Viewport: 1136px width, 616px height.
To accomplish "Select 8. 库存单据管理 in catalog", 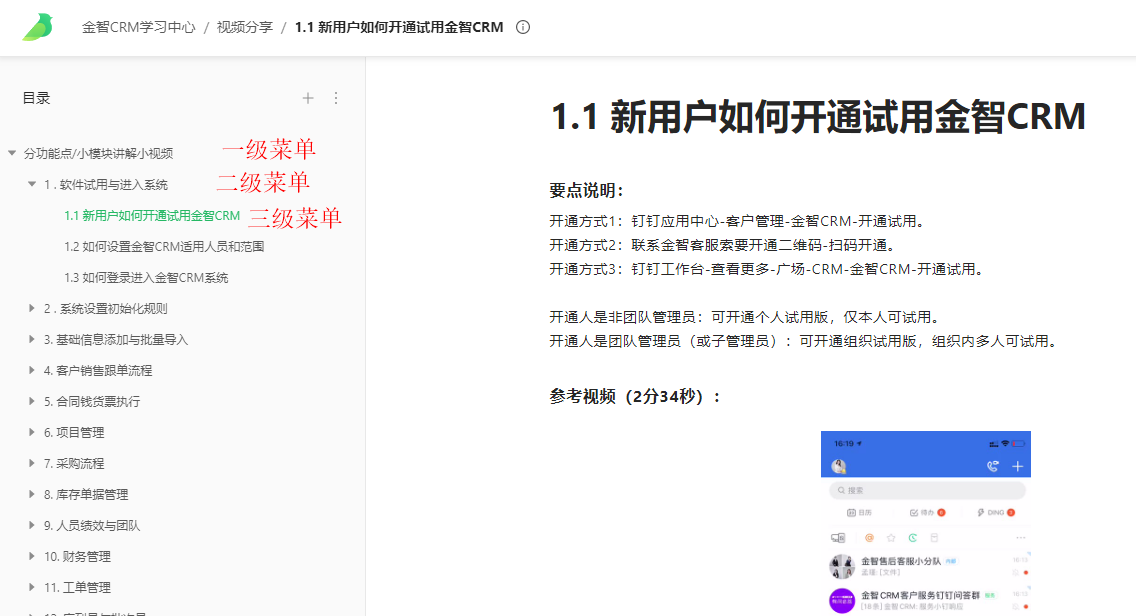I will 86,495.
